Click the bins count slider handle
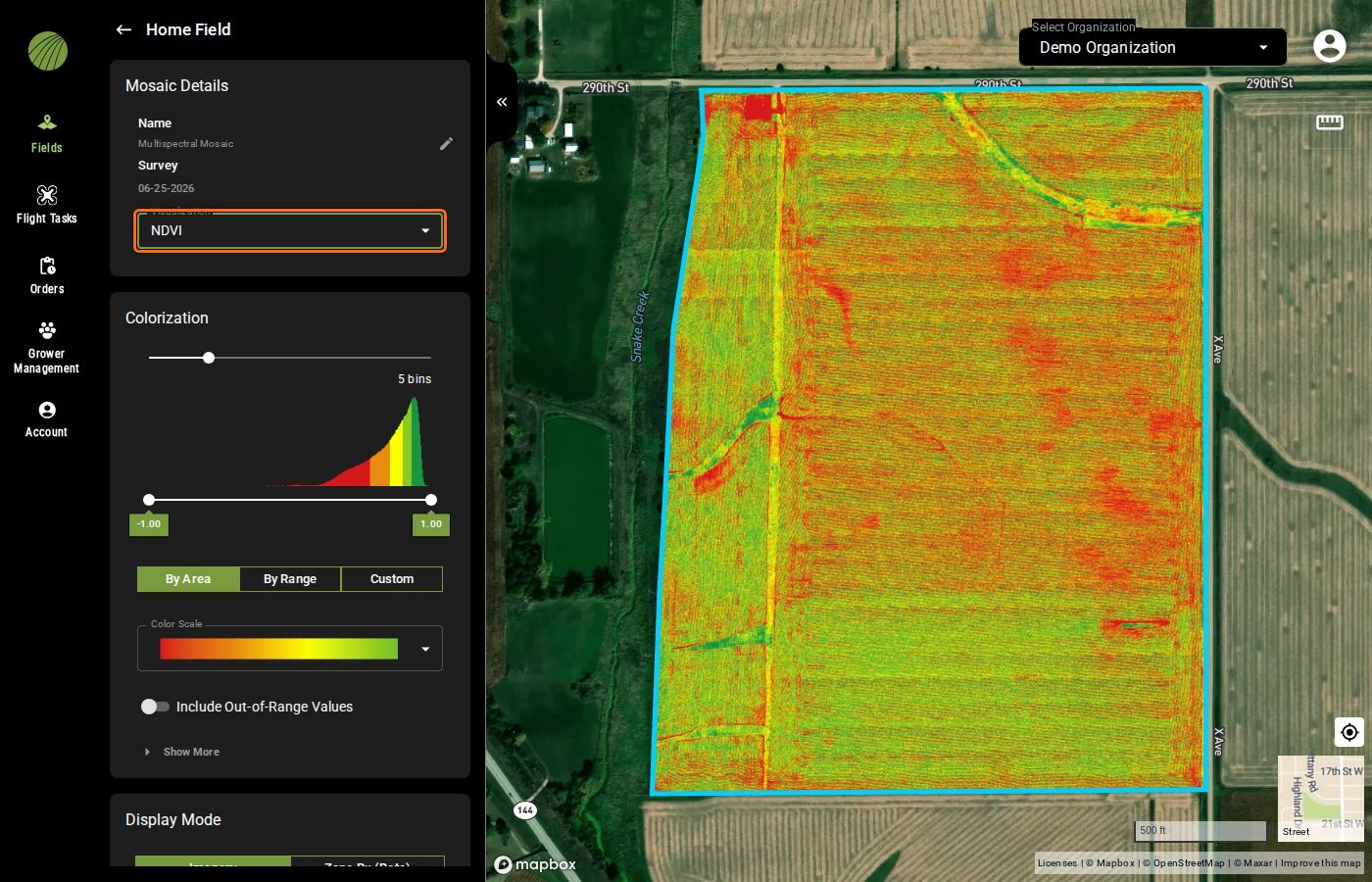This screenshot has width=1372, height=882. tap(209, 358)
